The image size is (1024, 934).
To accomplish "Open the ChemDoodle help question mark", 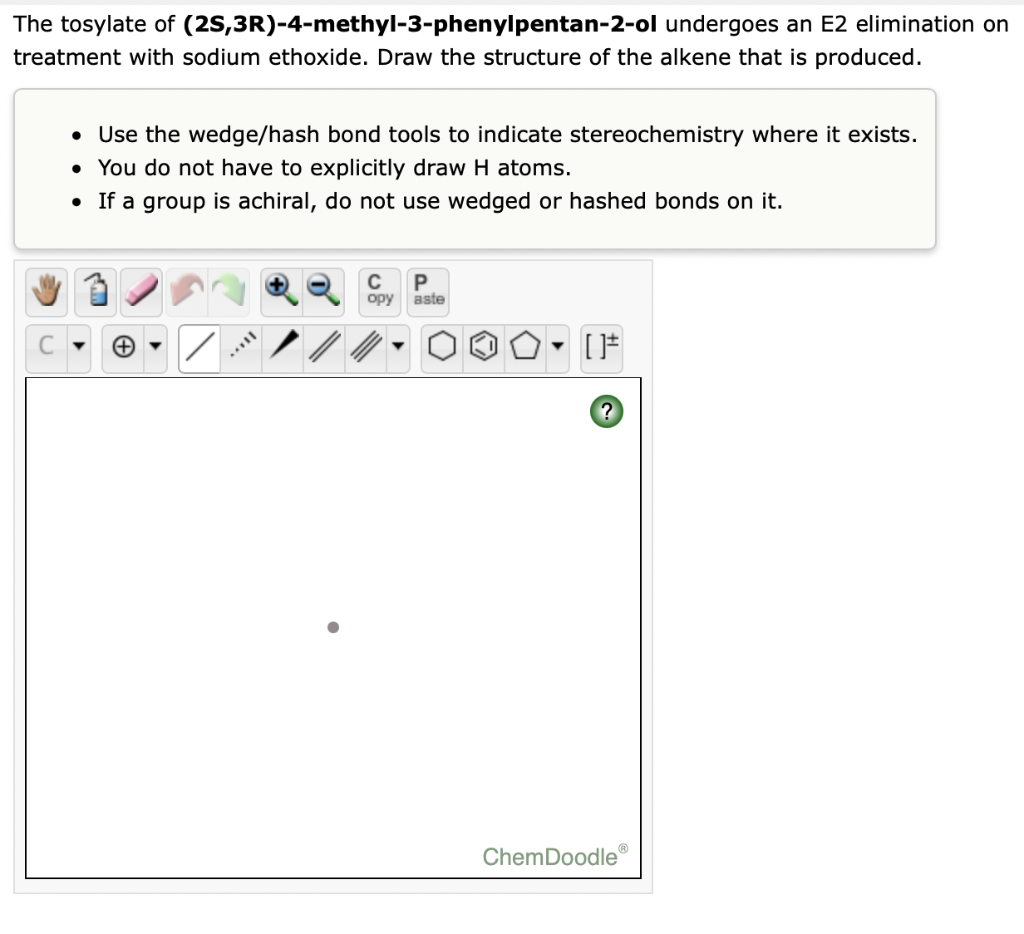I will coord(606,411).
